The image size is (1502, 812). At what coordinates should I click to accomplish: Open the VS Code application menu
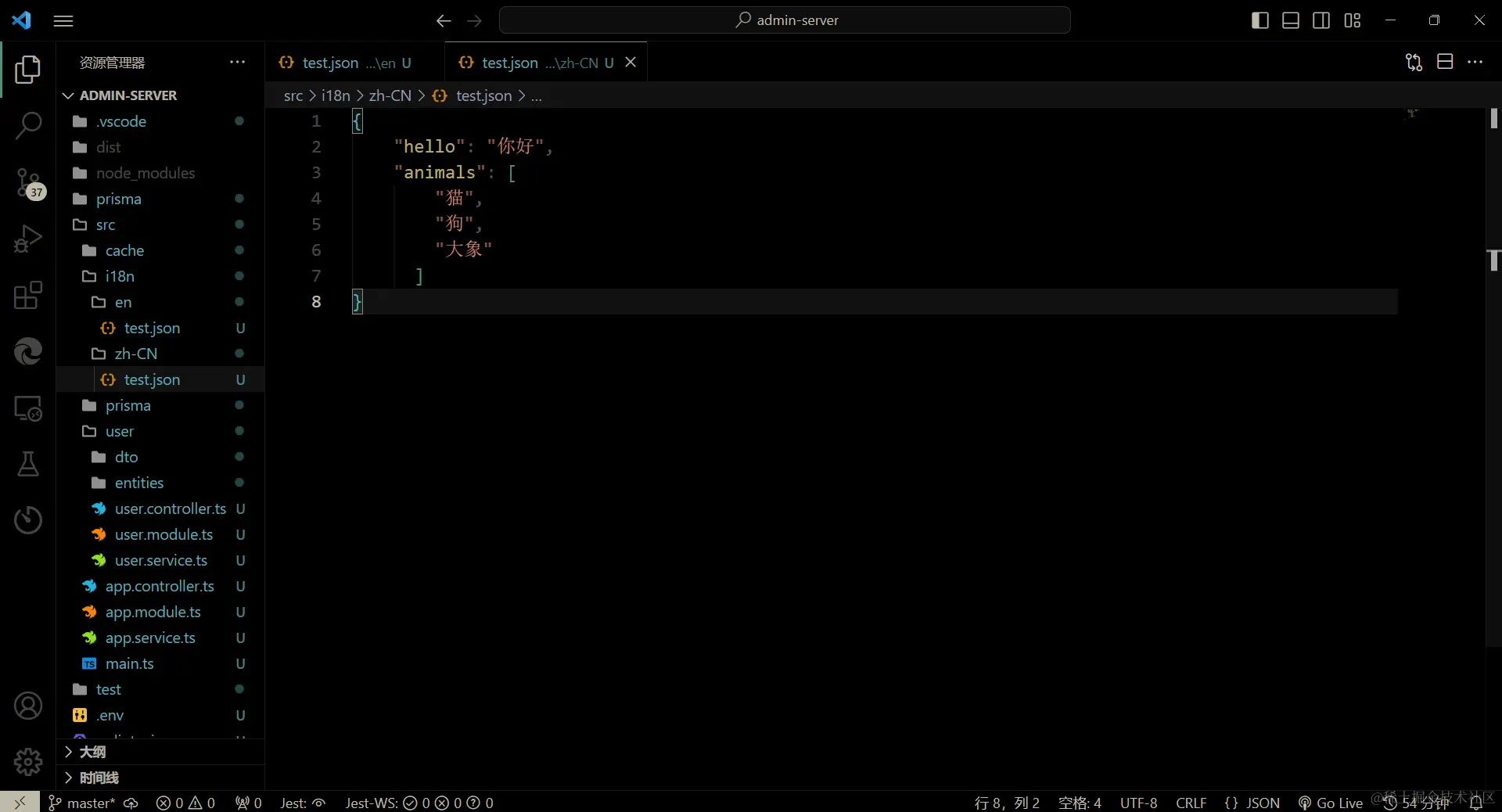63,20
